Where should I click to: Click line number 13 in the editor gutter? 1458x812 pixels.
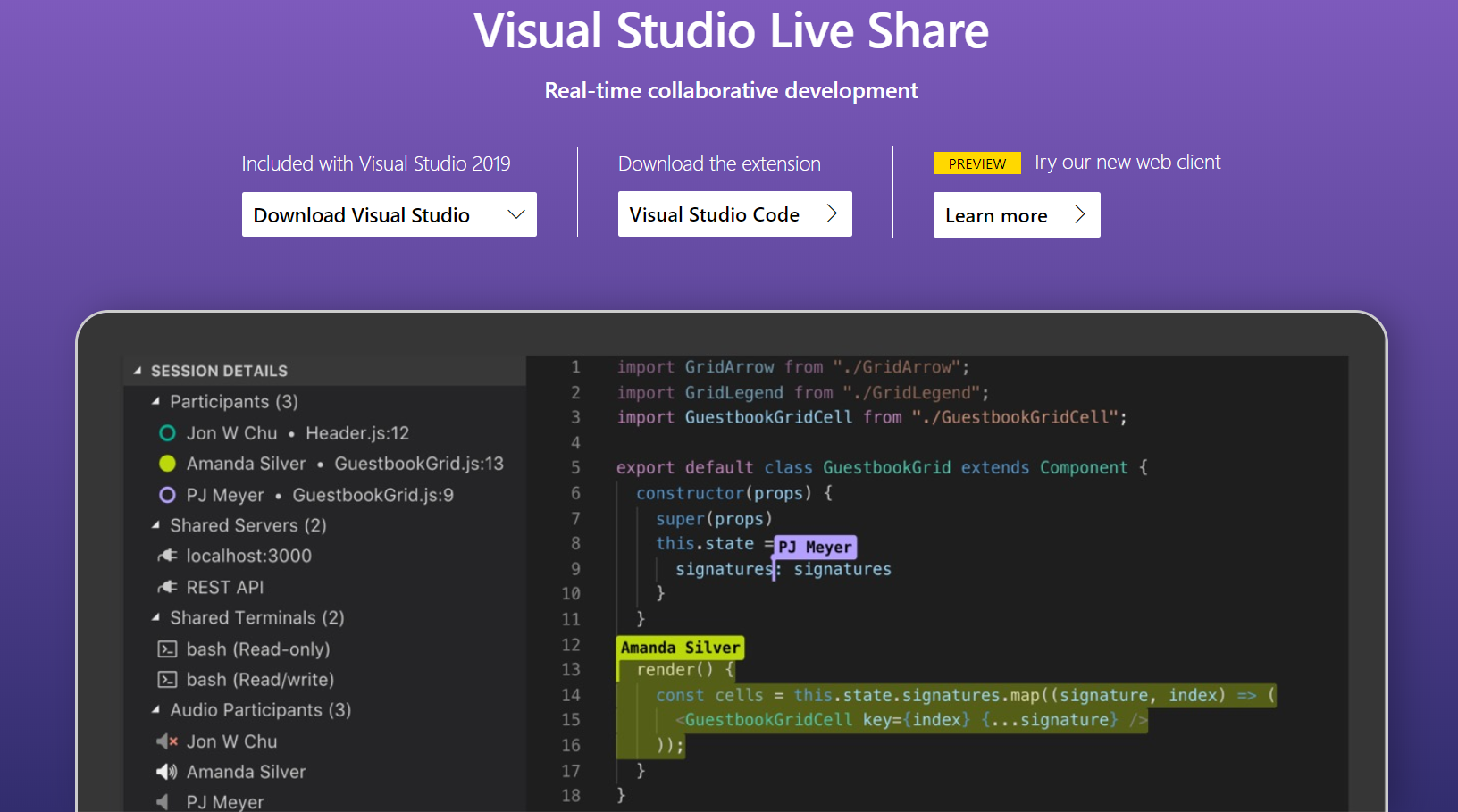click(571, 669)
